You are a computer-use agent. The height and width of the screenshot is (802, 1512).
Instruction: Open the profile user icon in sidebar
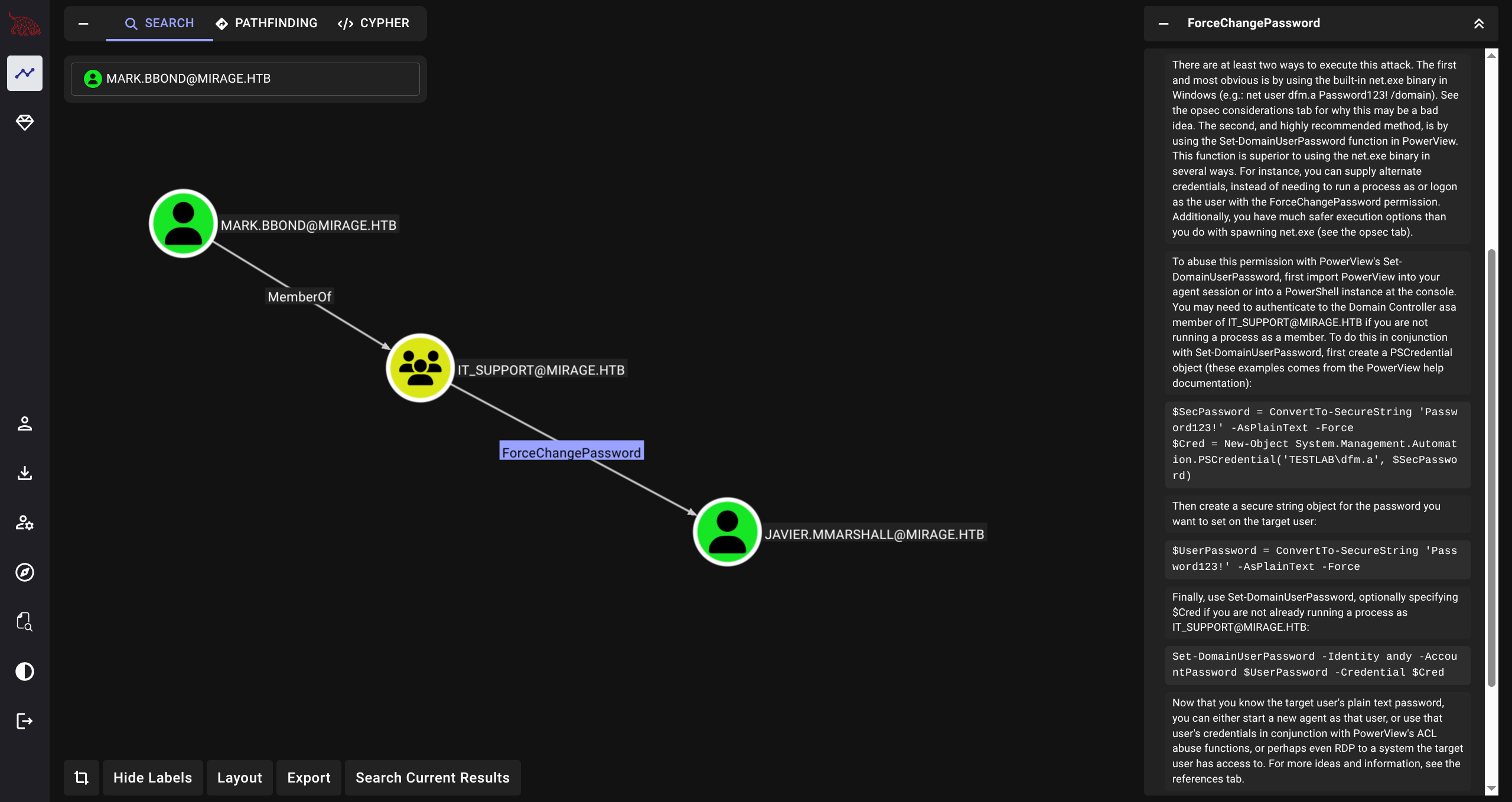[x=24, y=423]
